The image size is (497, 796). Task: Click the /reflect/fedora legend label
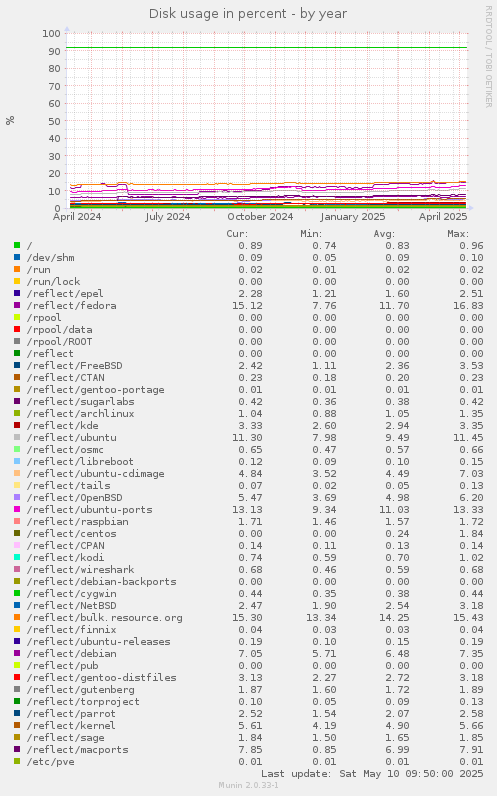pos(72,306)
